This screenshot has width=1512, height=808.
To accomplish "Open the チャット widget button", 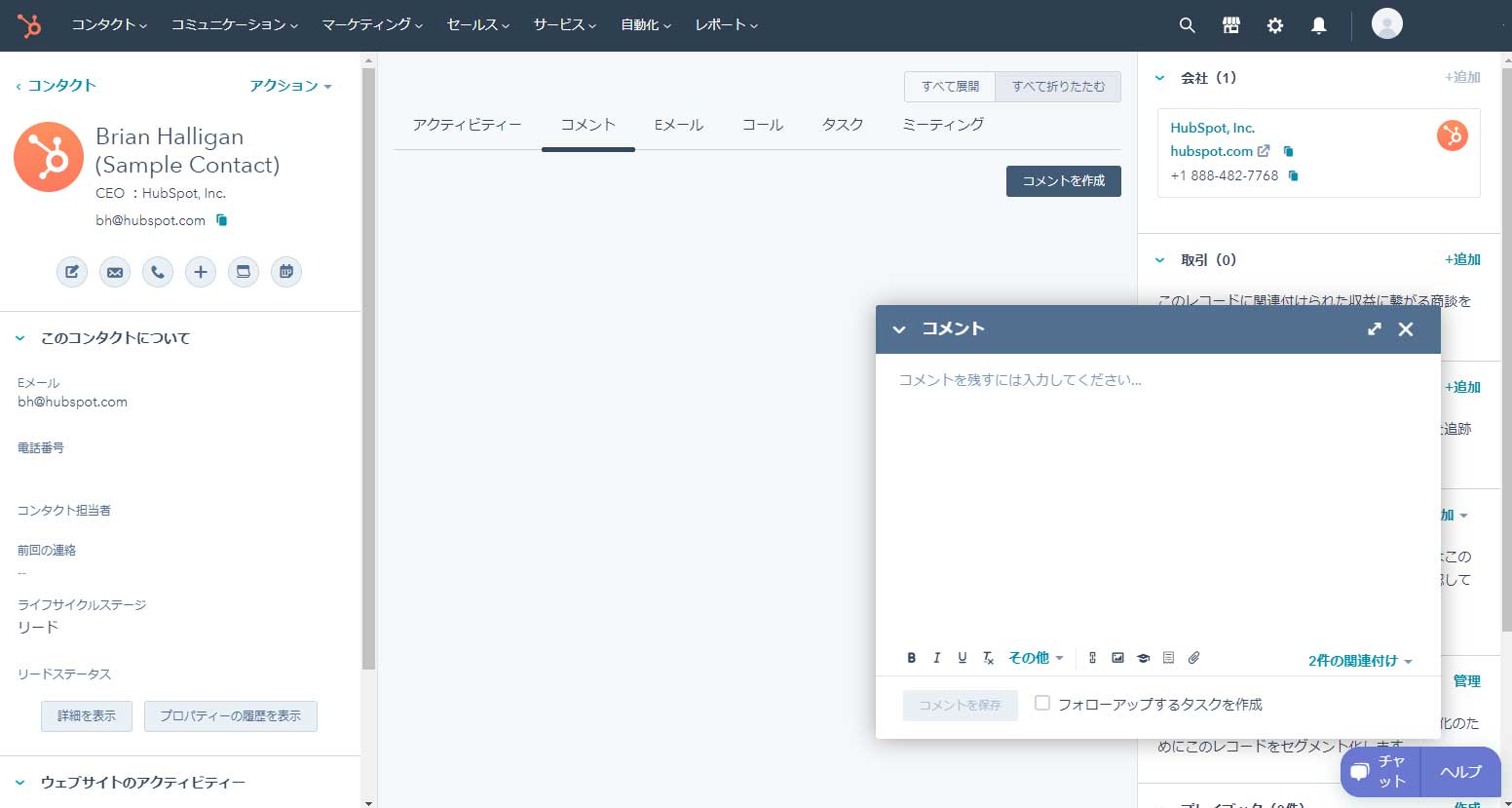I will (1381, 771).
